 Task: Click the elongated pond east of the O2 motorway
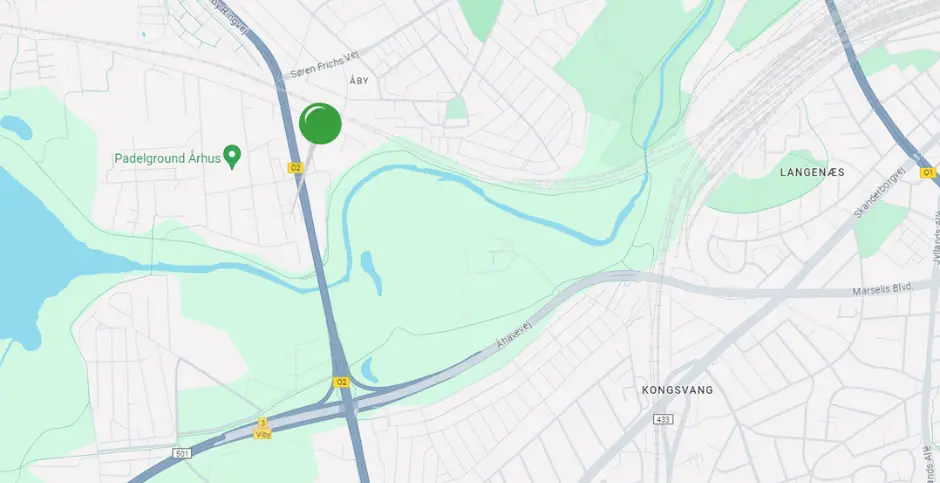[x=370, y=271]
